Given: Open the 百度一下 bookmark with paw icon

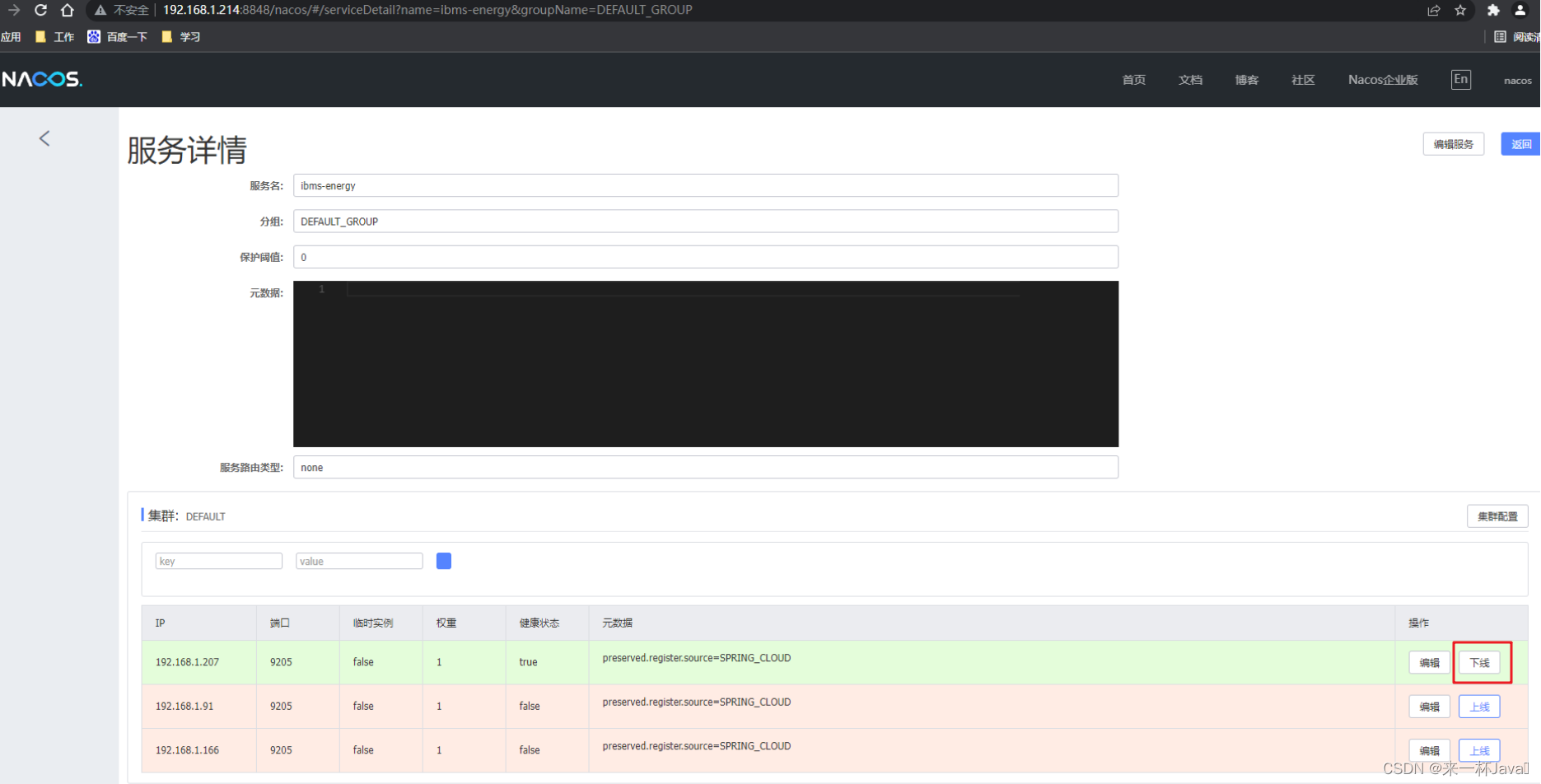Looking at the screenshot, I should [x=118, y=36].
